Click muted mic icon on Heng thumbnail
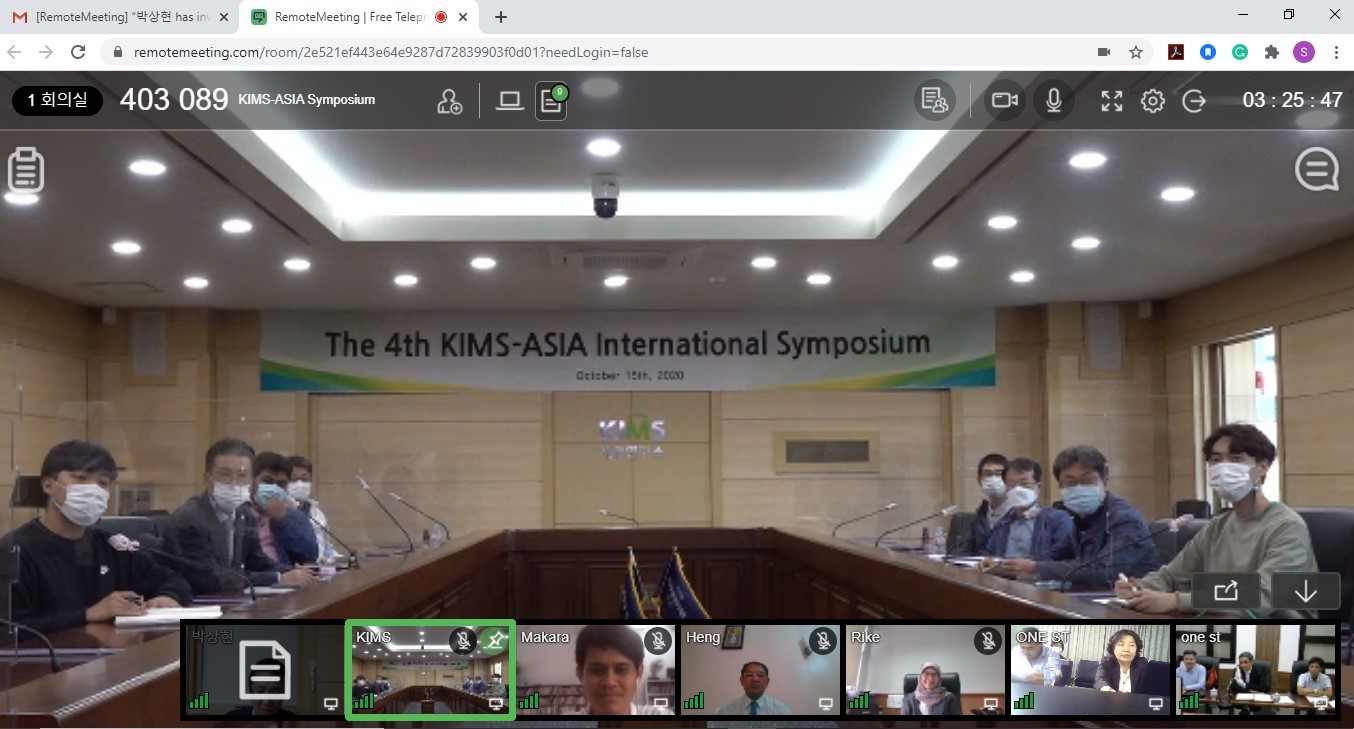The image size is (1354, 729). coord(823,641)
